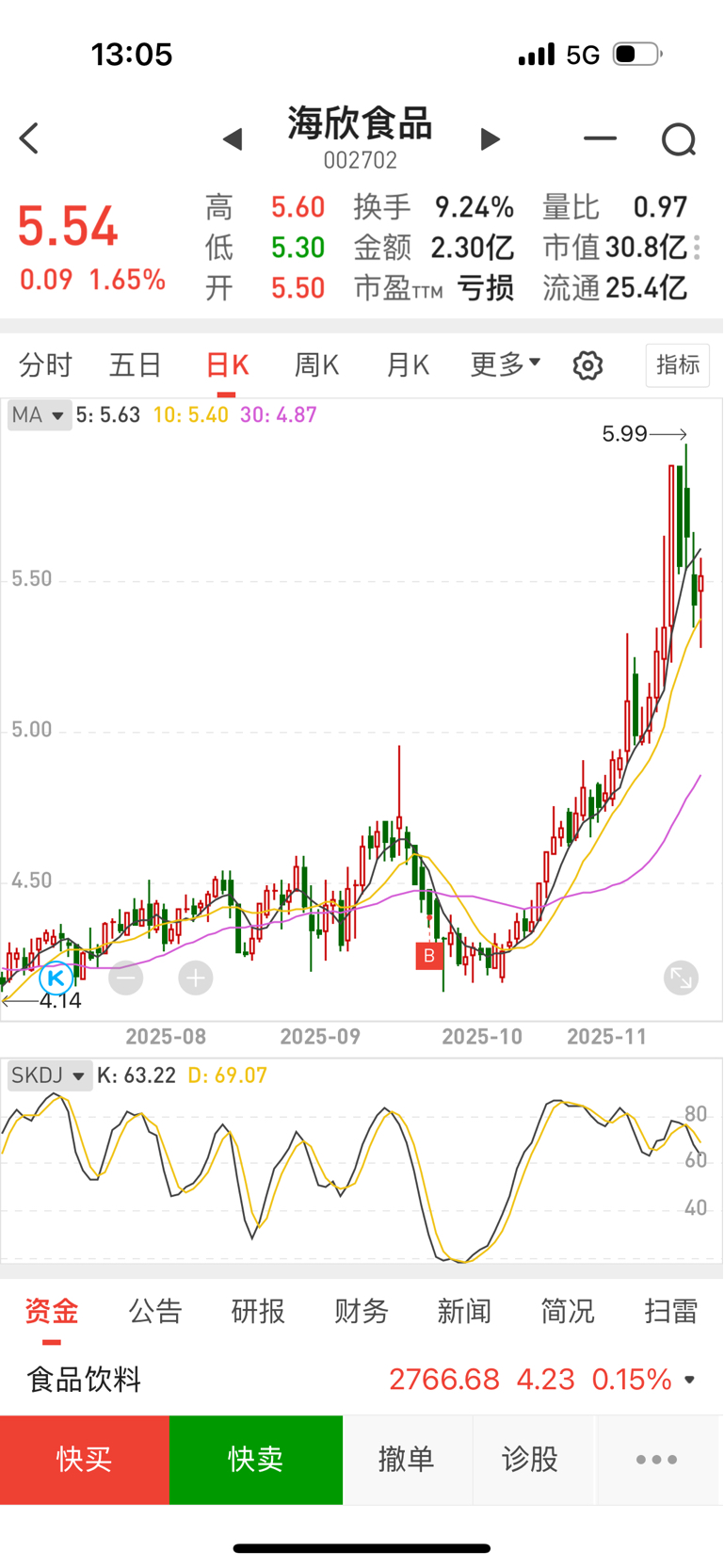The height and width of the screenshot is (1568, 724).
Task: Select the 周K tab
Action: [316, 364]
